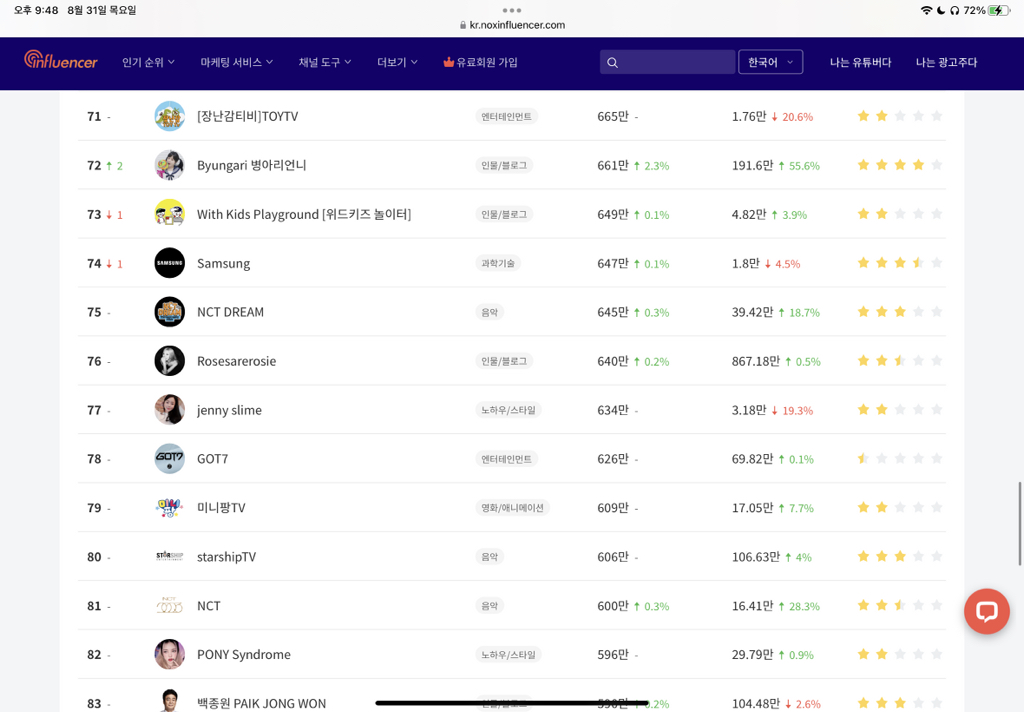Click 음악 tag on NCT DREAM row
Viewport: 1024px width, 712px height.
tap(490, 312)
